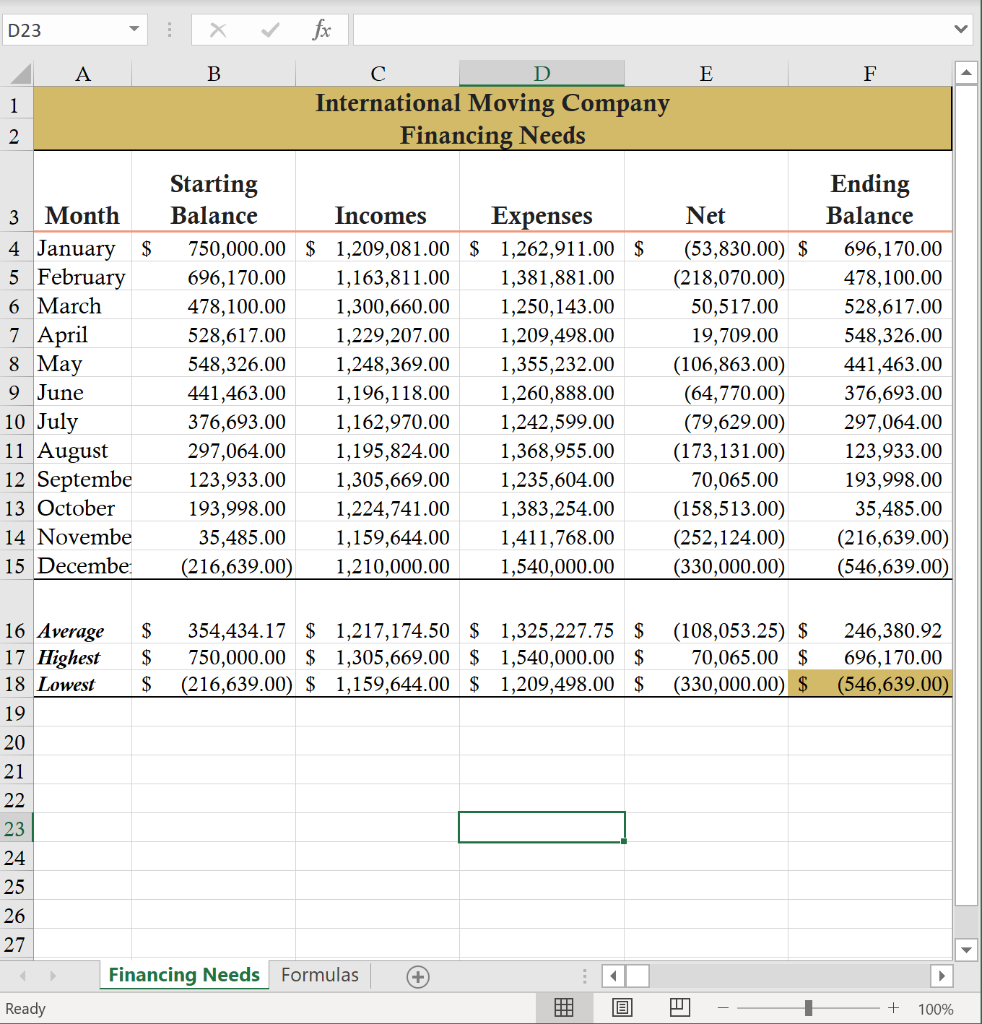
Task: Switch to the Formulas sheet tab
Action: click(x=319, y=975)
